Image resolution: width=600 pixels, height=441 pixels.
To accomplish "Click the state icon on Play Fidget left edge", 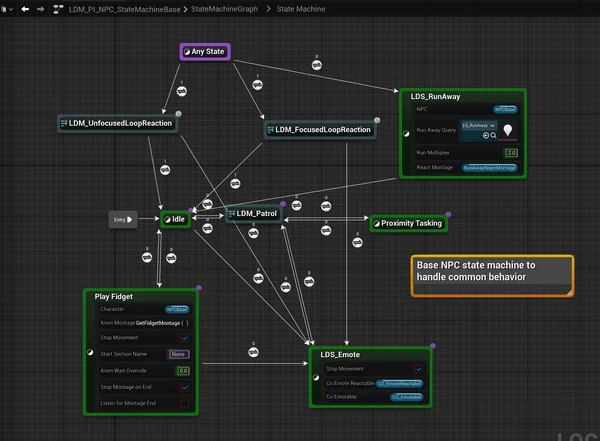I will coord(90,352).
